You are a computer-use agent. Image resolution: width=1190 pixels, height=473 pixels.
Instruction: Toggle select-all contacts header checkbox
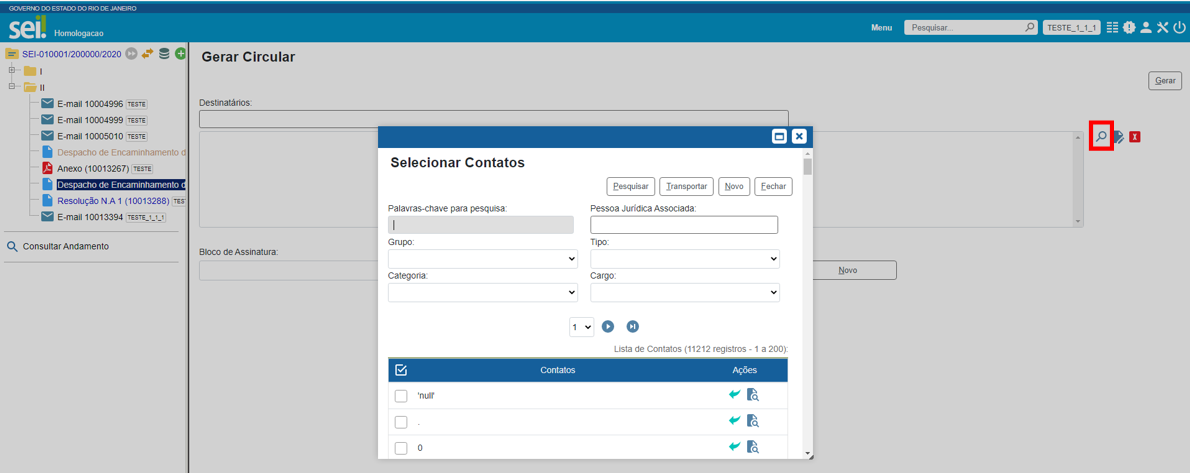click(401, 370)
